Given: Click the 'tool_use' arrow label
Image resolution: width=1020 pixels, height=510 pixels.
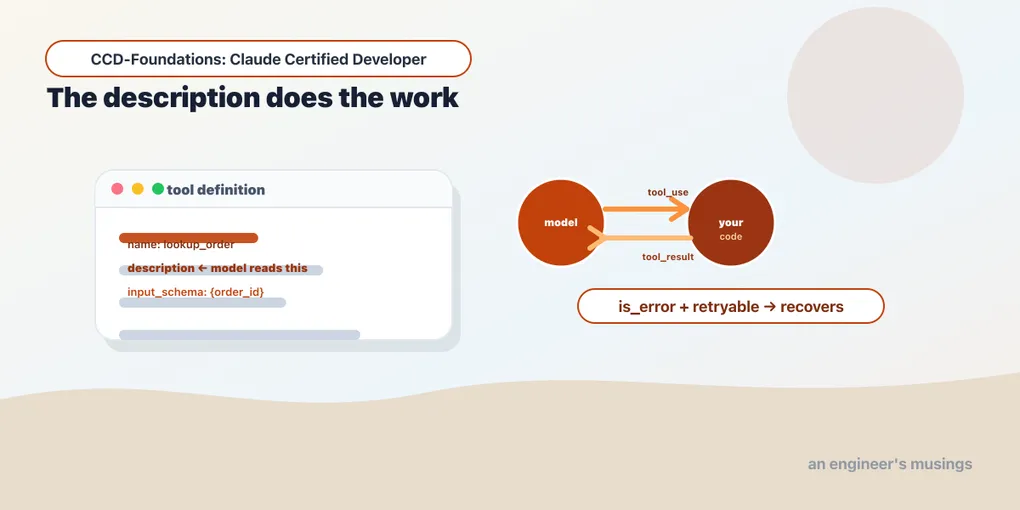Looking at the screenshot, I should coord(667,192).
